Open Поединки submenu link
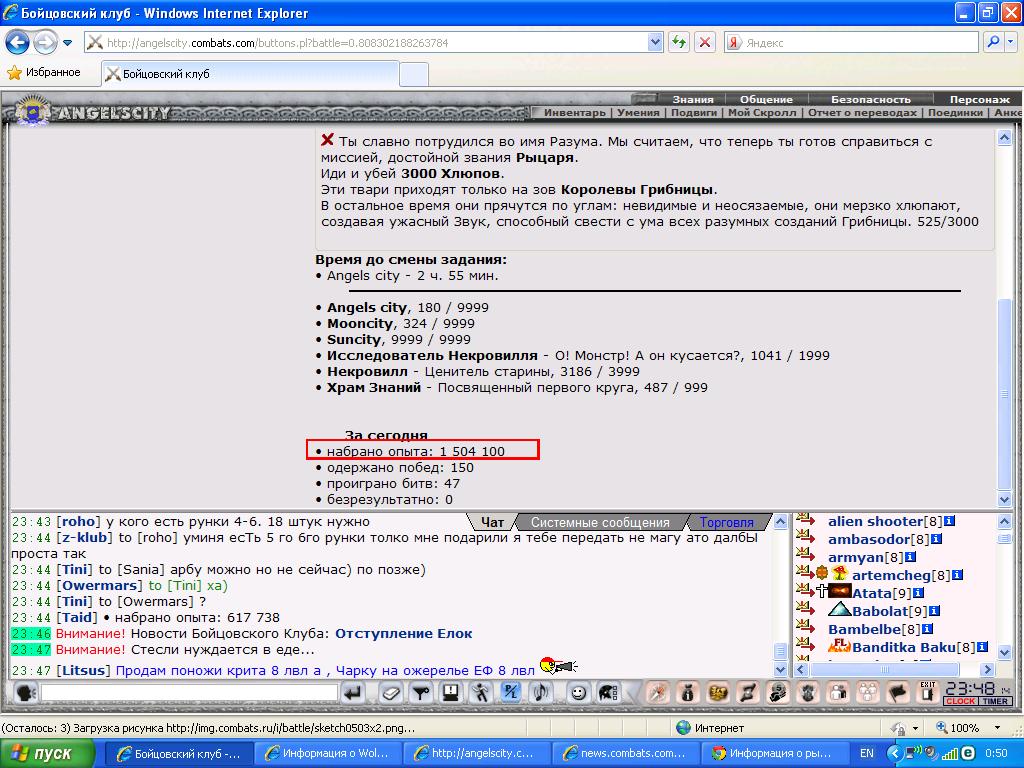 955,112
